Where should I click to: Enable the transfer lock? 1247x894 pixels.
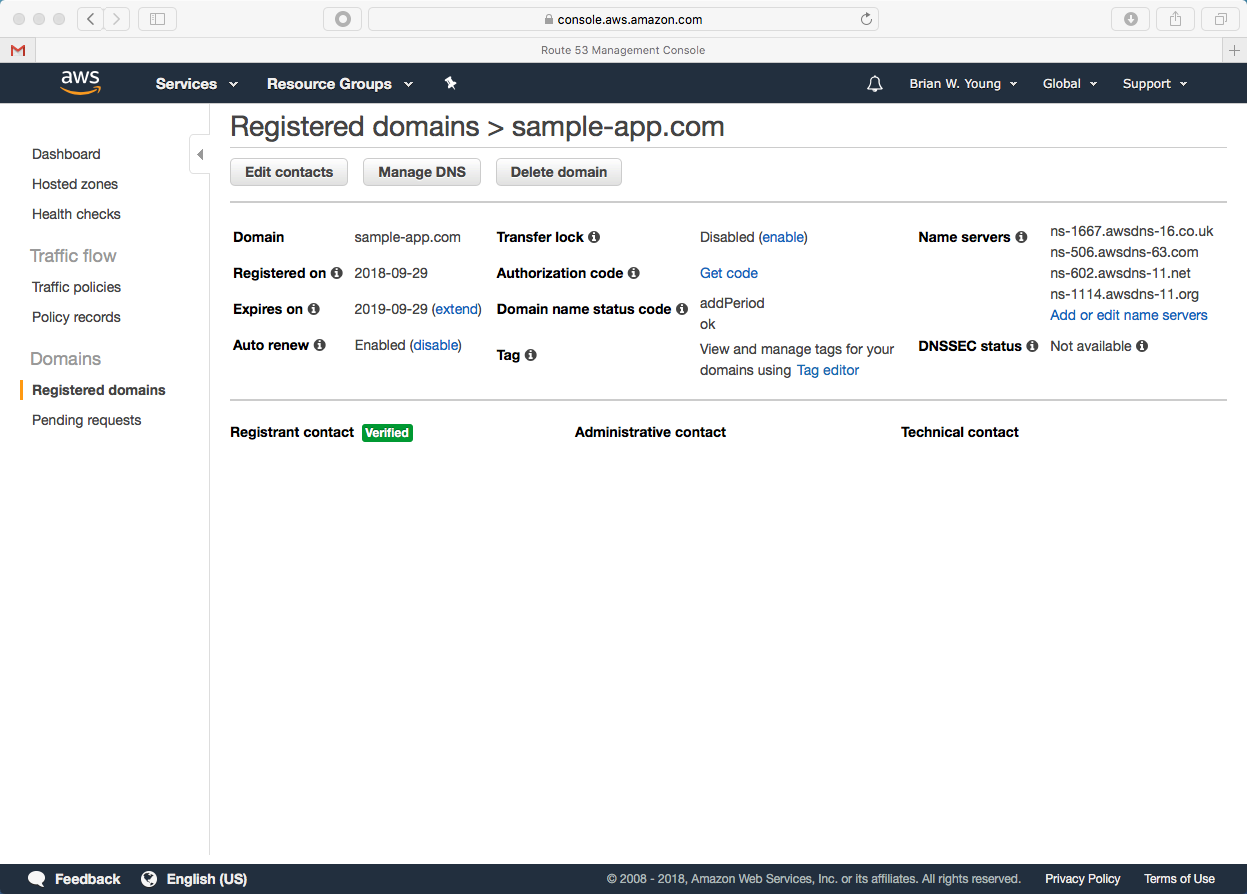point(783,237)
